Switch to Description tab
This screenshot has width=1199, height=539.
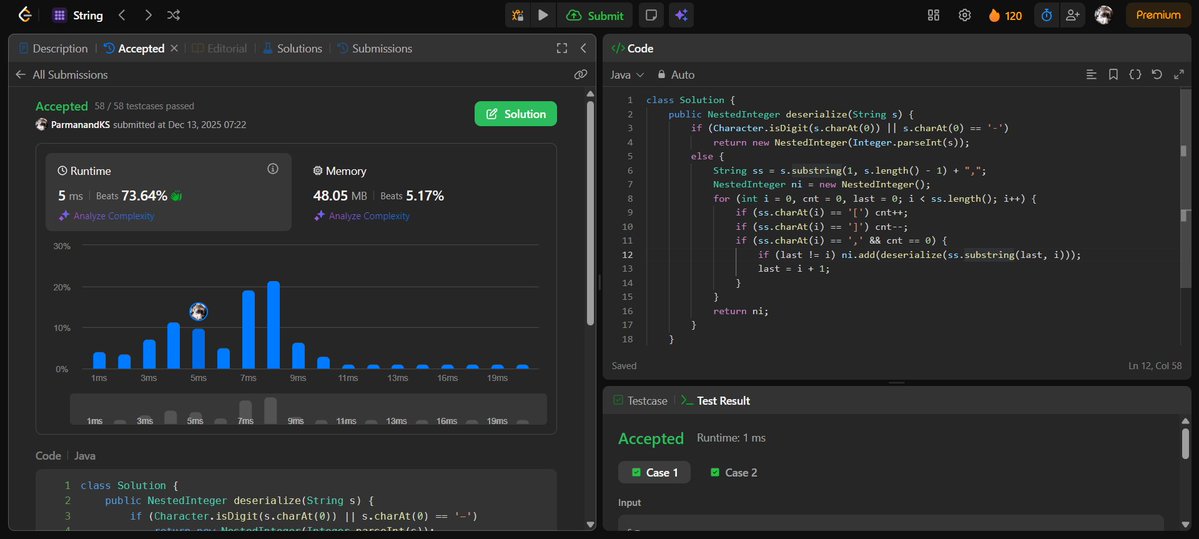53,48
